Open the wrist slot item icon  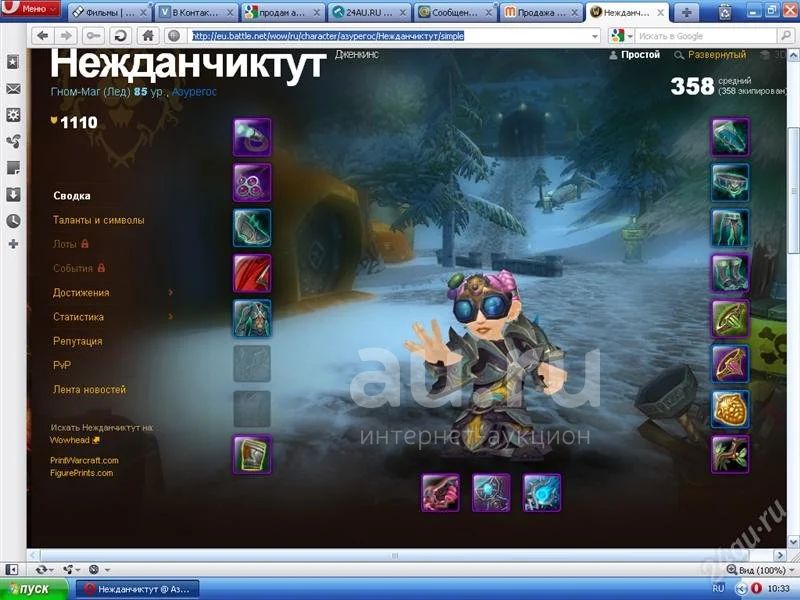pos(252,454)
